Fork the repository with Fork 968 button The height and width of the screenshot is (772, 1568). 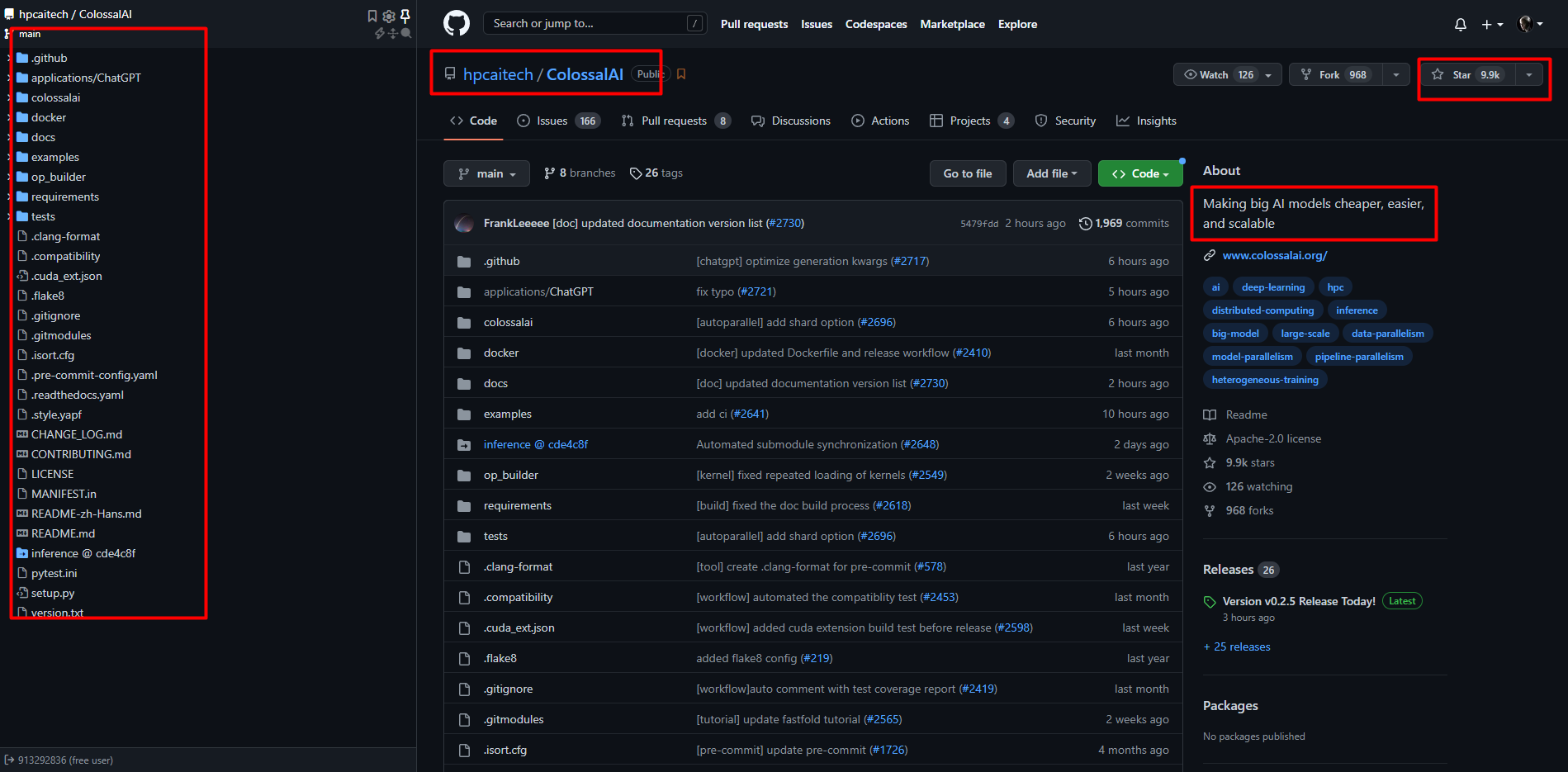tap(1336, 75)
